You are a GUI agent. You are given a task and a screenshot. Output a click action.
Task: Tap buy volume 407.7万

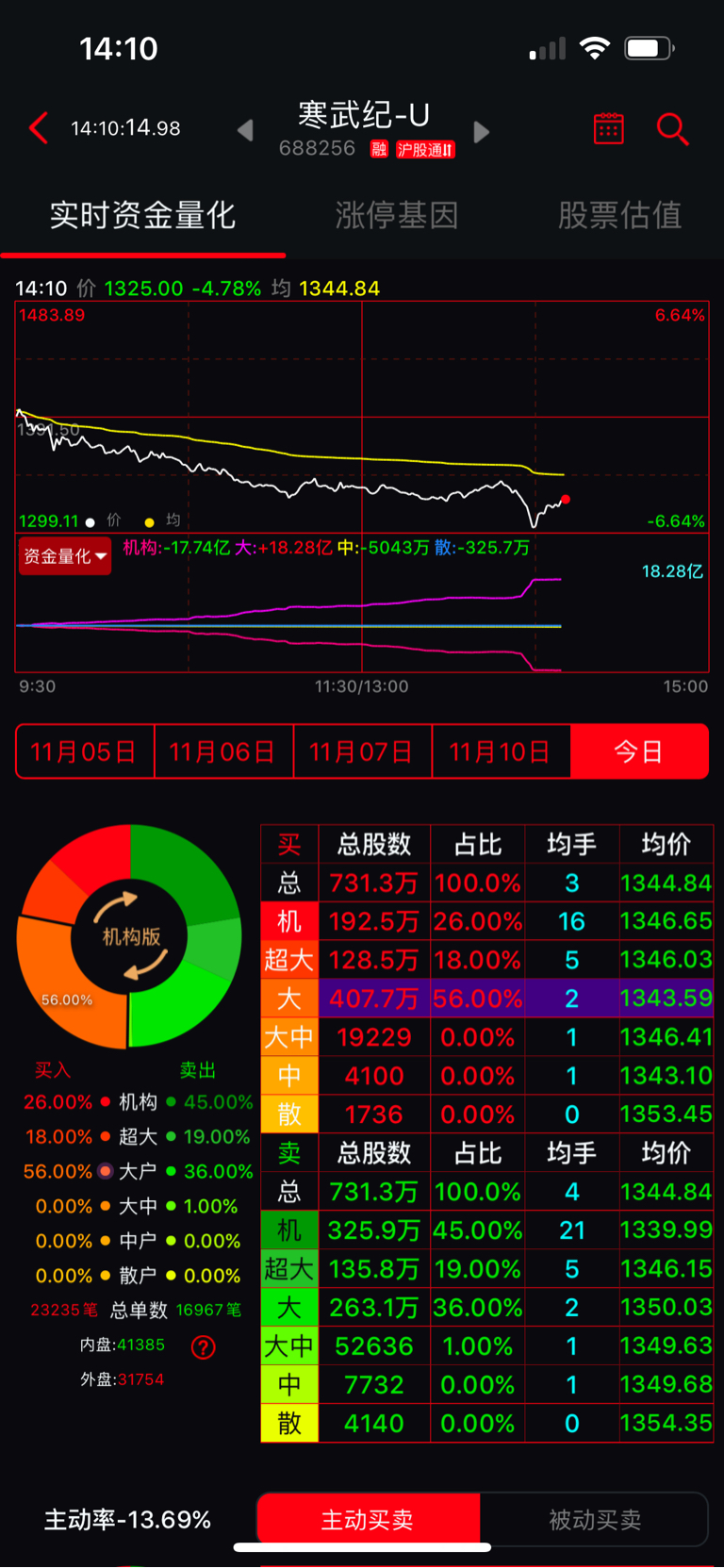(373, 999)
